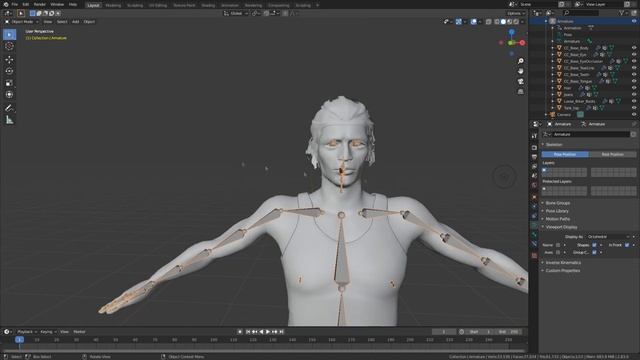The width and height of the screenshot is (640, 360).
Task: Click the Blender logo menu icon
Action: coord(6,4)
